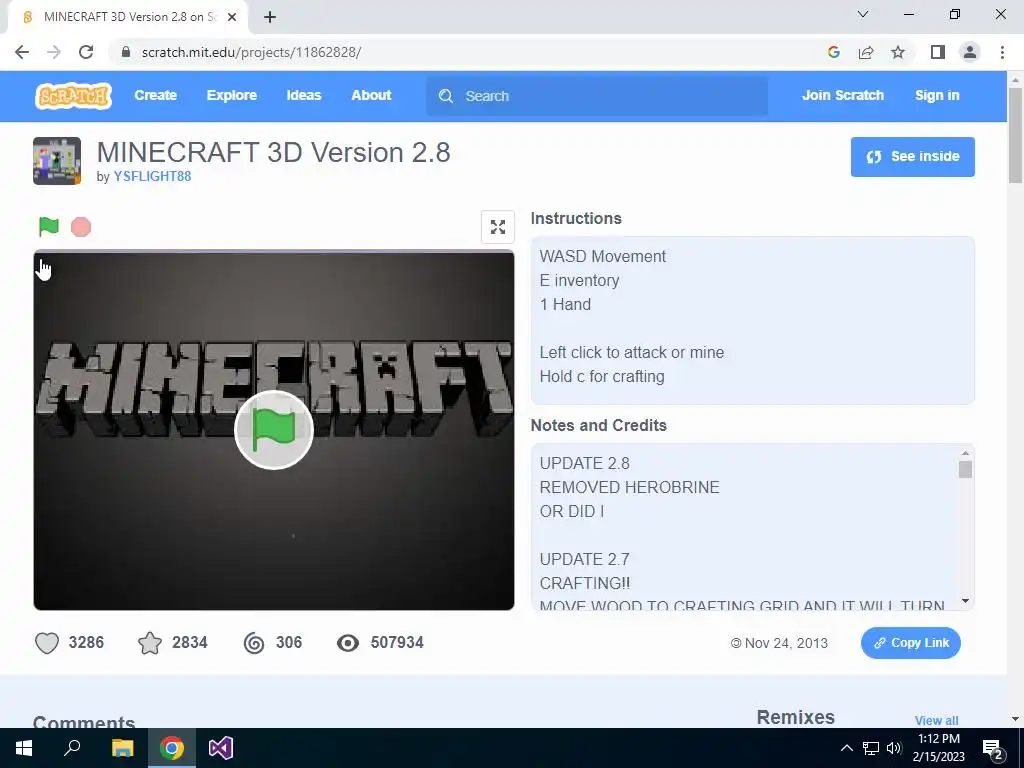Image resolution: width=1024 pixels, height=768 pixels.
Task: Click the address bar URL
Action: click(251, 52)
